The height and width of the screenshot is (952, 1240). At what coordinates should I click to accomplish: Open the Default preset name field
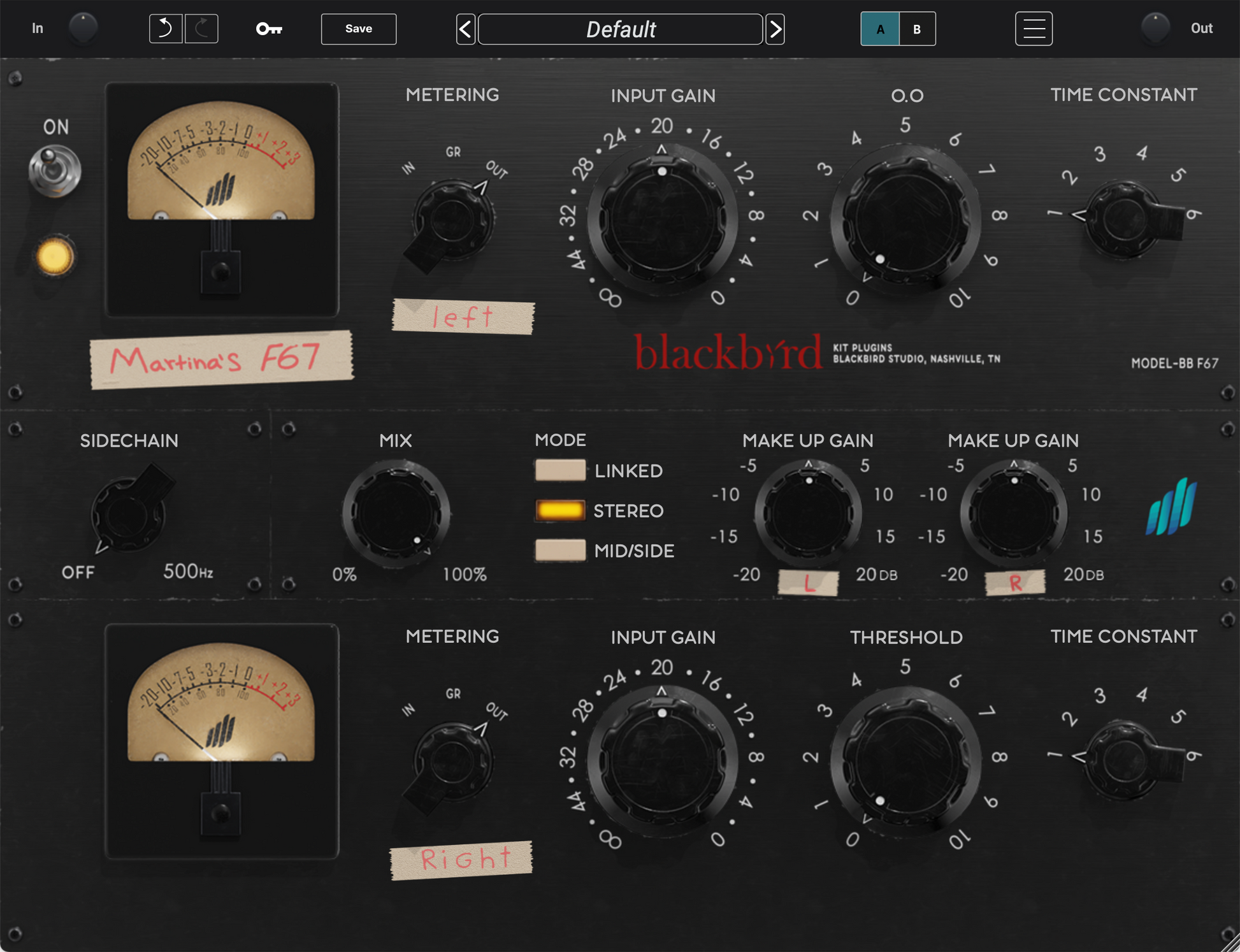coord(620,29)
